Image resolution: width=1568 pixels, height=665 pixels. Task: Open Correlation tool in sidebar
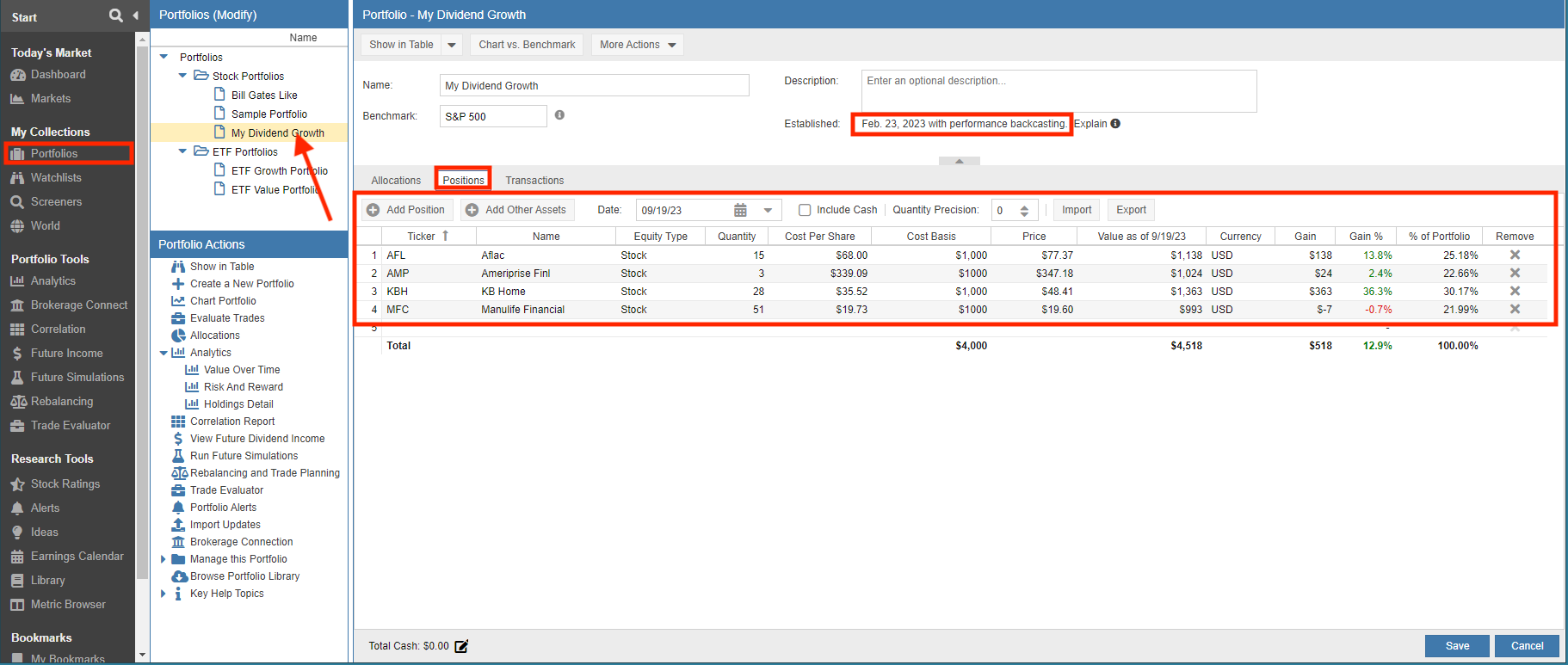click(58, 329)
